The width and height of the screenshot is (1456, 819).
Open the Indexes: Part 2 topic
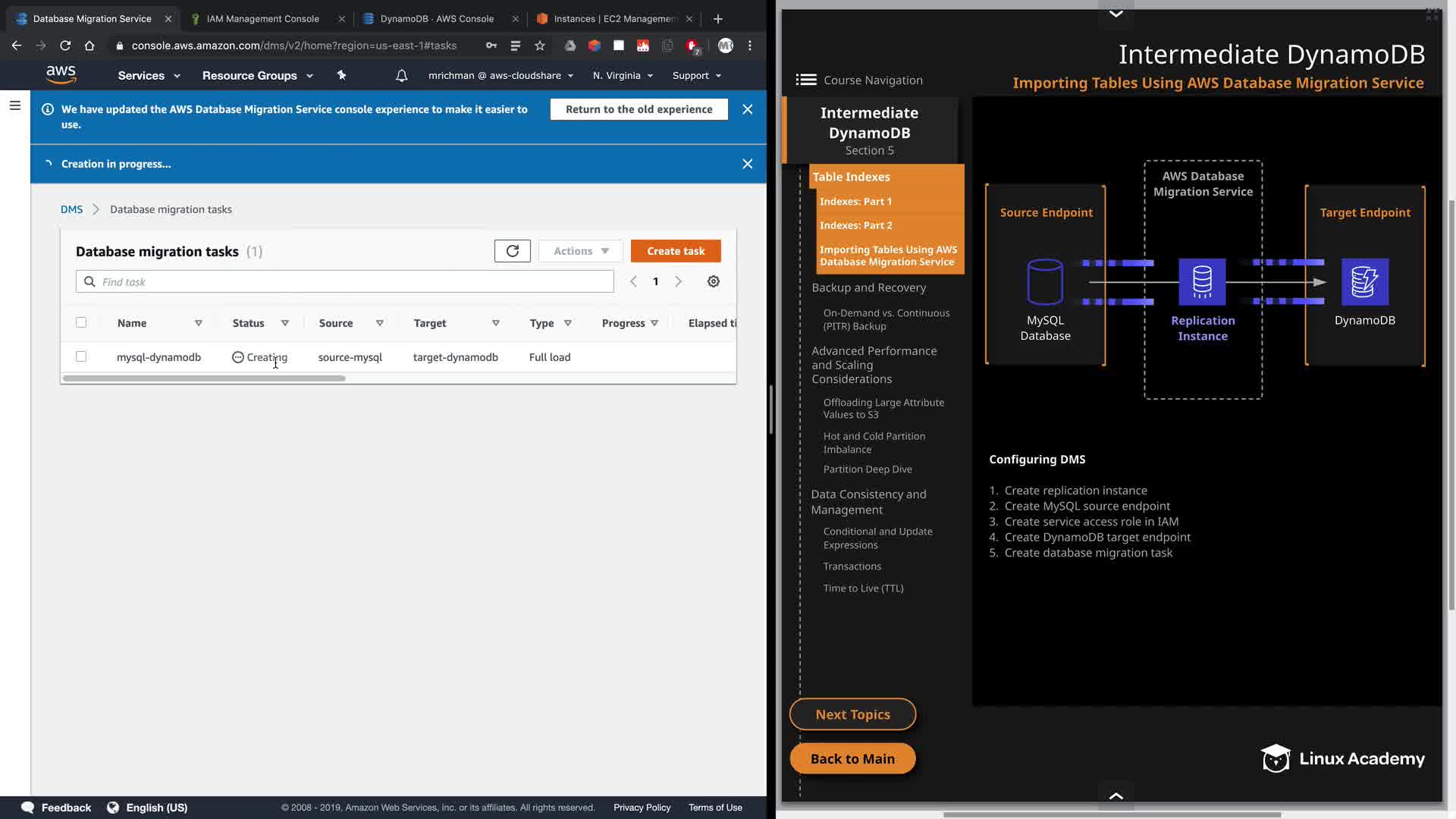855,225
